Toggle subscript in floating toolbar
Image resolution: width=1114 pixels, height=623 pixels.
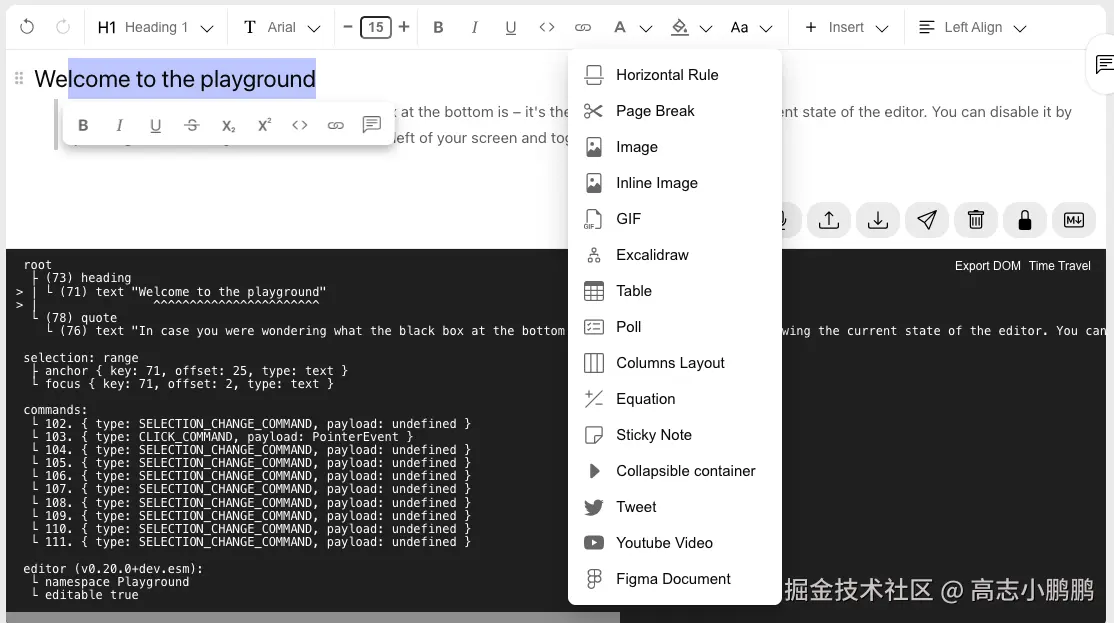(x=227, y=125)
